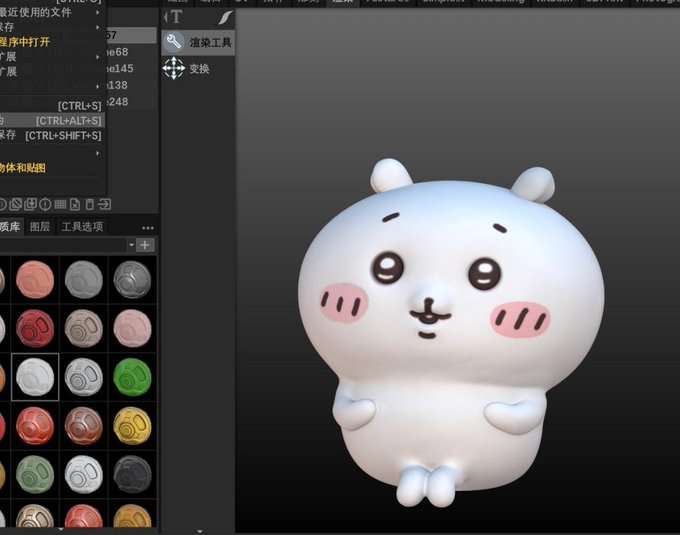The height and width of the screenshot is (535, 680).
Task: Pick the black material sphere
Action: click(x=132, y=474)
